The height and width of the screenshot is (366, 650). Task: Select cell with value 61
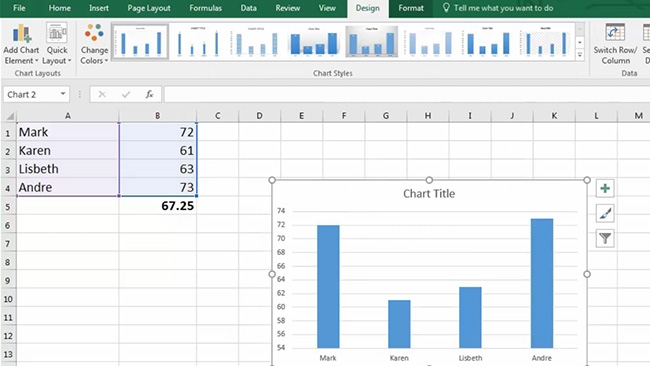pos(158,150)
